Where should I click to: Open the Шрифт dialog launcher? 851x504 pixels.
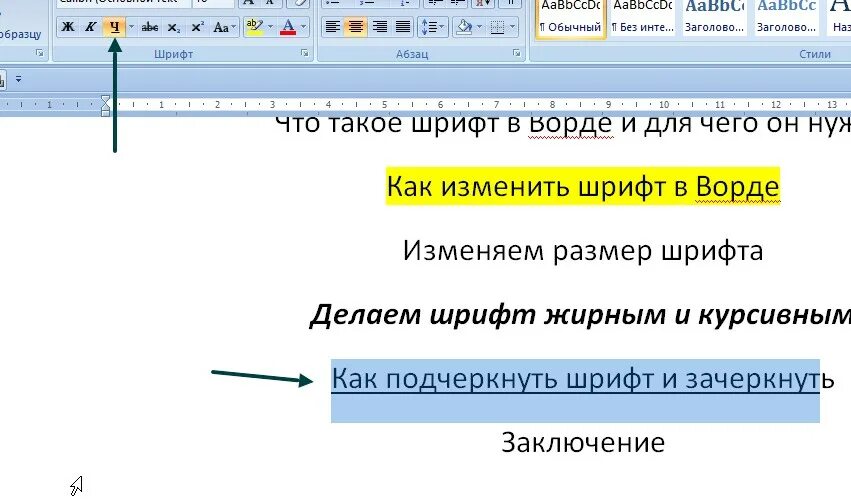click(x=304, y=53)
